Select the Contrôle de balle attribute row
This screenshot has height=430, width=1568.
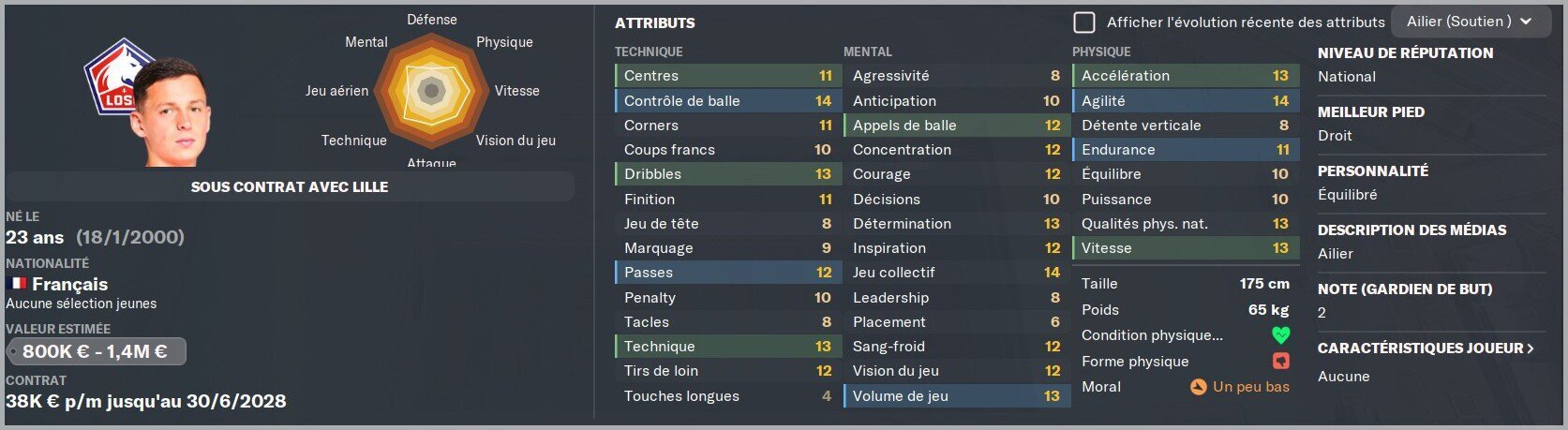point(727,100)
